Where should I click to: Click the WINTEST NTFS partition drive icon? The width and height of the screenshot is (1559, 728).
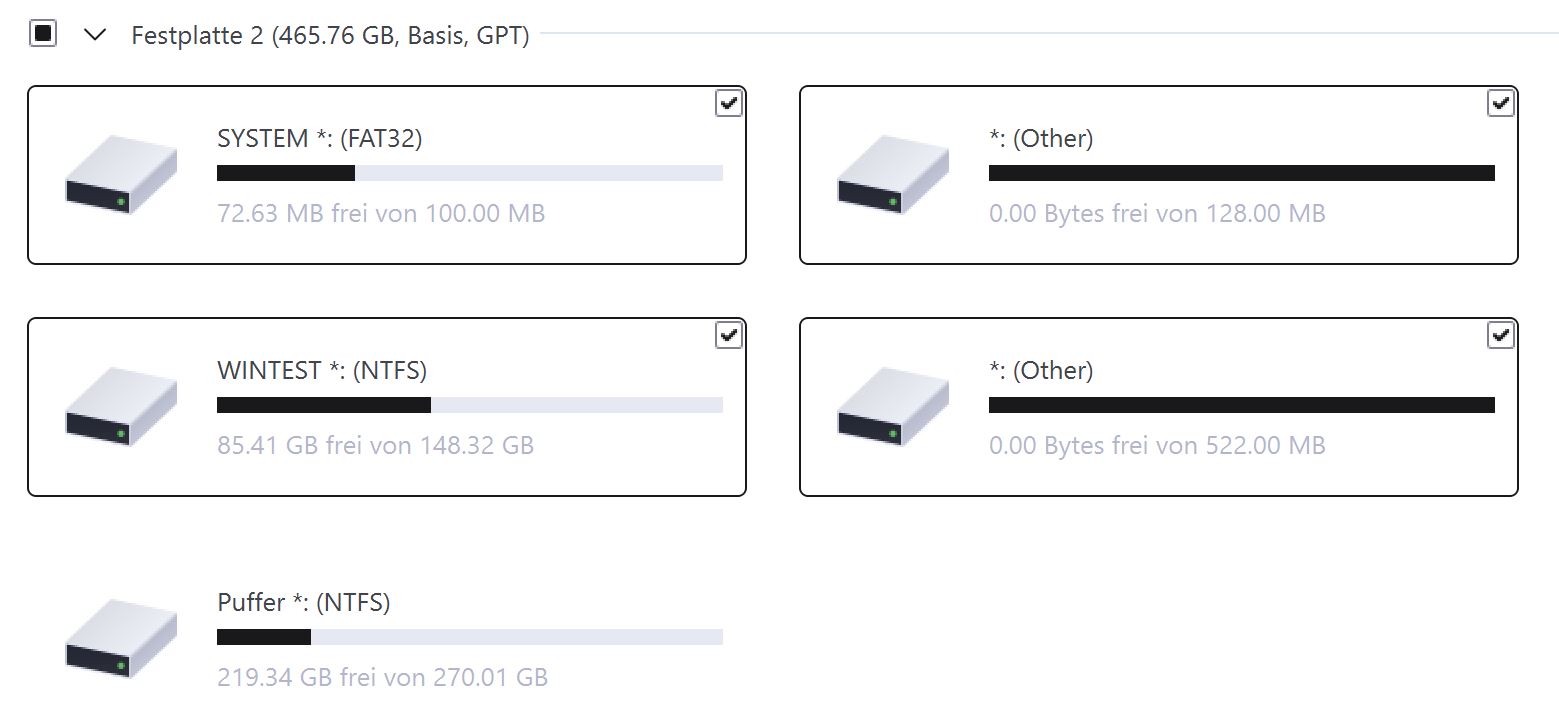[121, 408]
